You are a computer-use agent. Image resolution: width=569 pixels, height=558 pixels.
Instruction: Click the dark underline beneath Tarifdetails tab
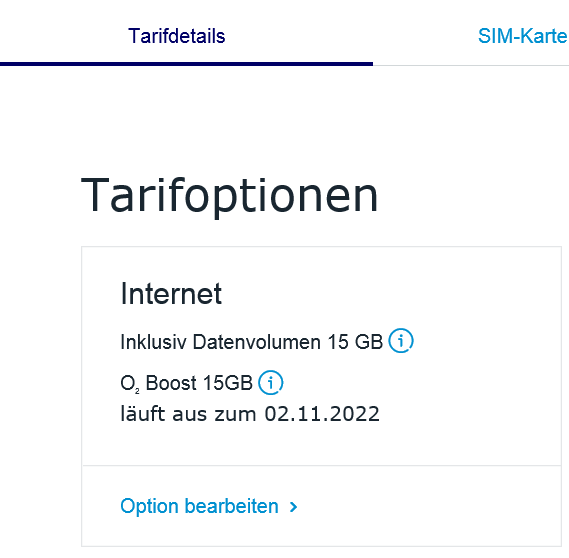(x=187, y=64)
